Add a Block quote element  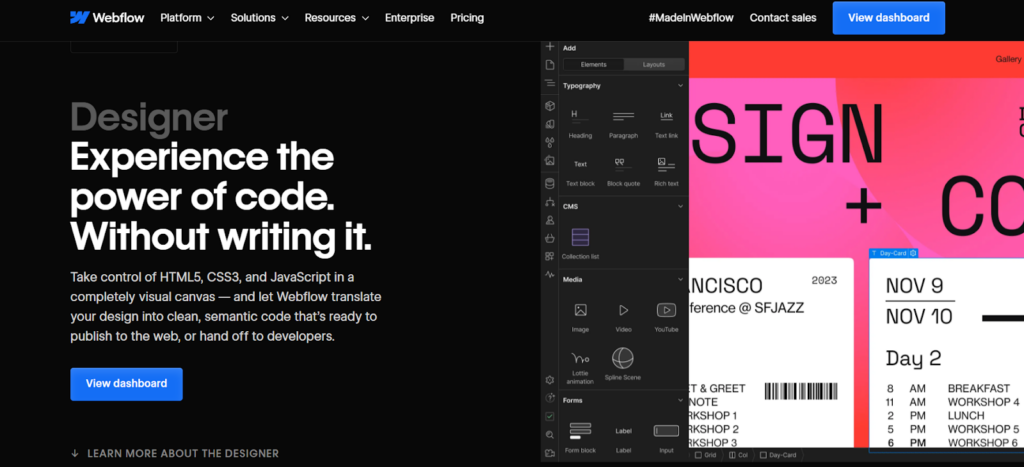pyautogui.click(x=623, y=172)
